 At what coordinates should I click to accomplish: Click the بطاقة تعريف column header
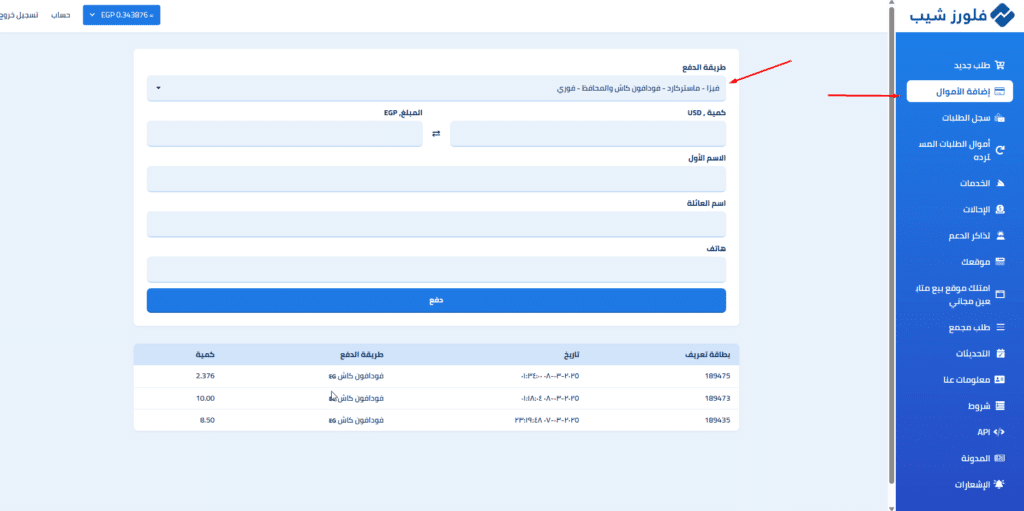click(x=708, y=355)
